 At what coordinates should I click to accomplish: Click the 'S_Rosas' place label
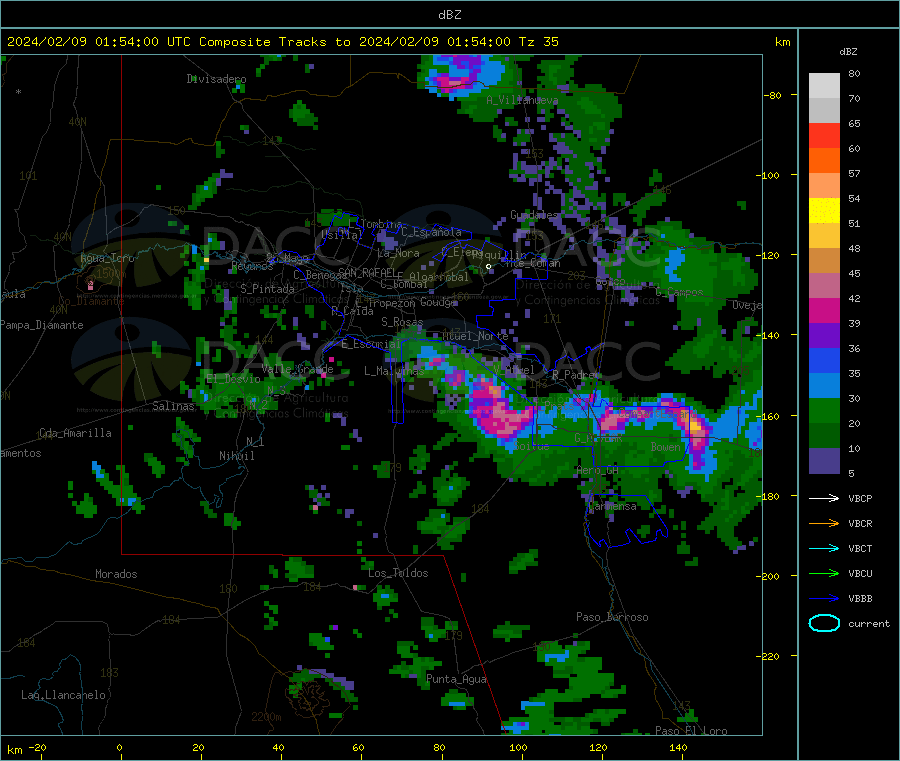click(x=402, y=322)
